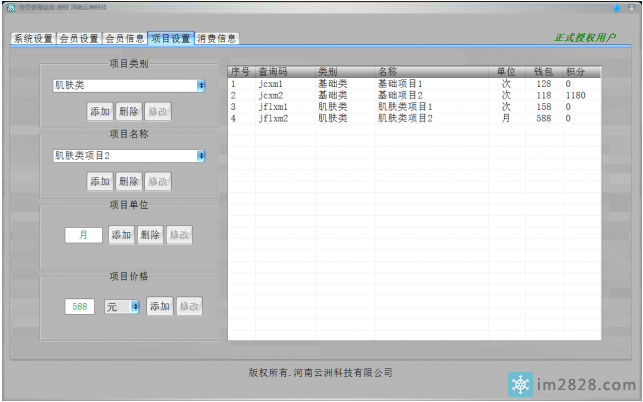643x402 pixels.
Task: Click the snowflake im2828 logo
Action: click(x=521, y=384)
